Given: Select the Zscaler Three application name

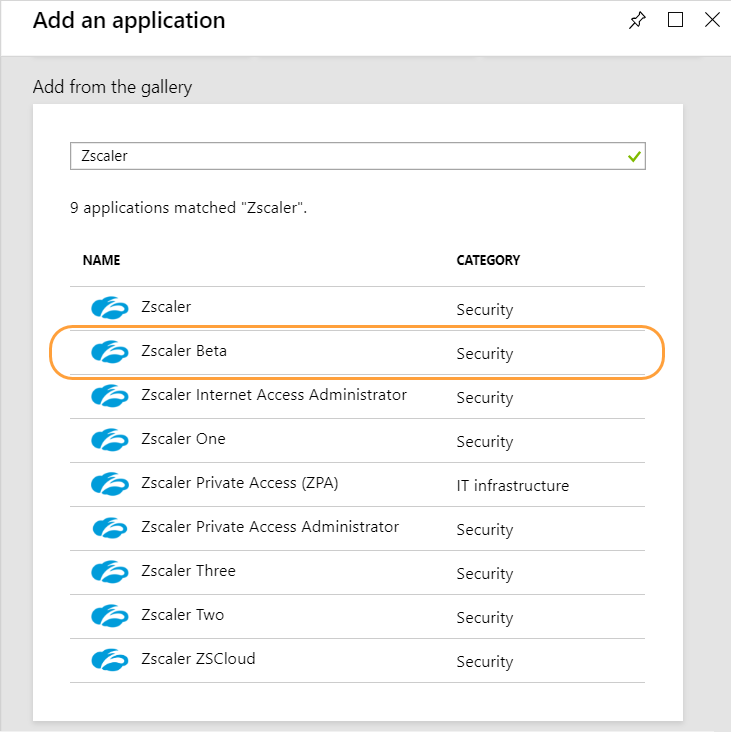Looking at the screenshot, I should click(x=189, y=570).
